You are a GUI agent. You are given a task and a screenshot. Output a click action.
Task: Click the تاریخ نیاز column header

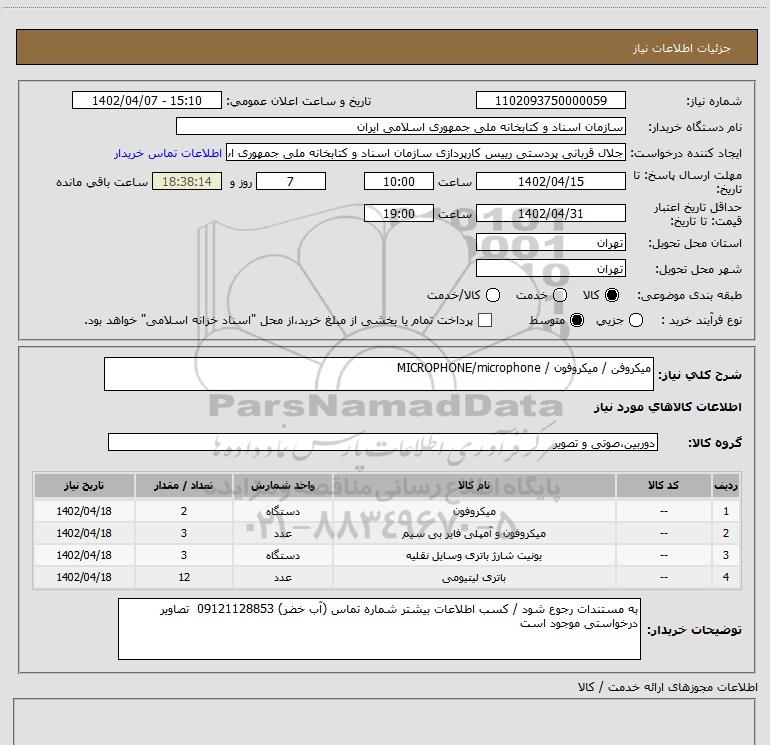[x=84, y=486]
